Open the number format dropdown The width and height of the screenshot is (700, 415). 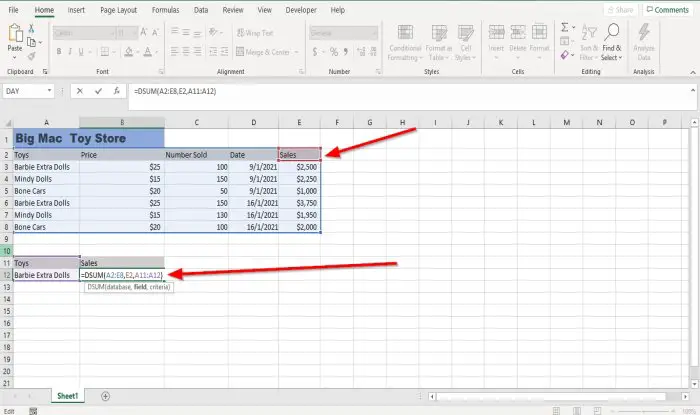pyautogui.click(x=374, y=33)
